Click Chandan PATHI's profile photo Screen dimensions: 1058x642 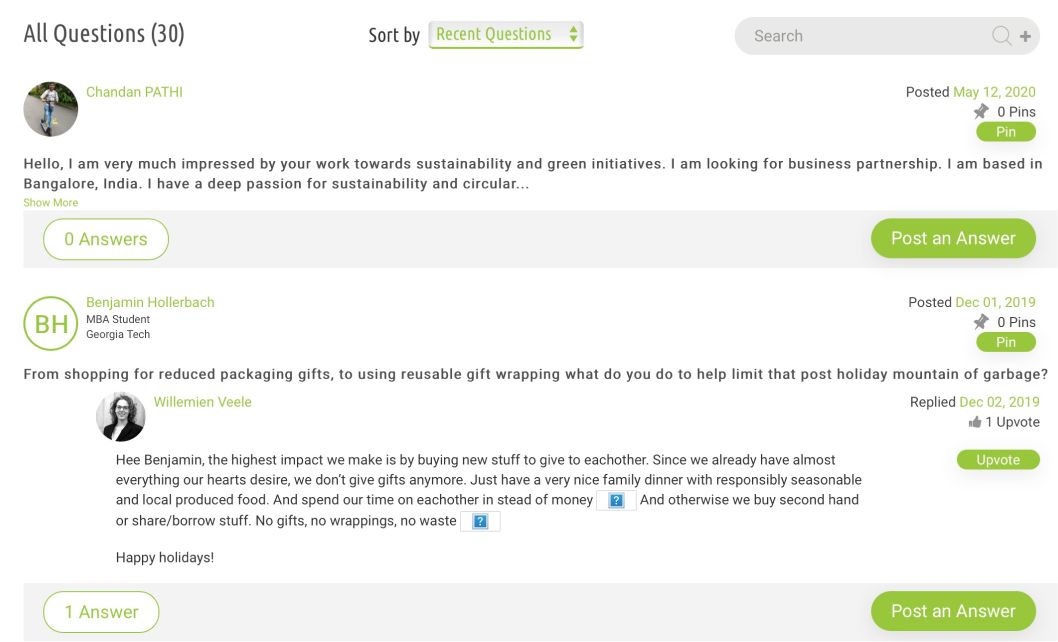pyautogui.click(x=51, y=109)
